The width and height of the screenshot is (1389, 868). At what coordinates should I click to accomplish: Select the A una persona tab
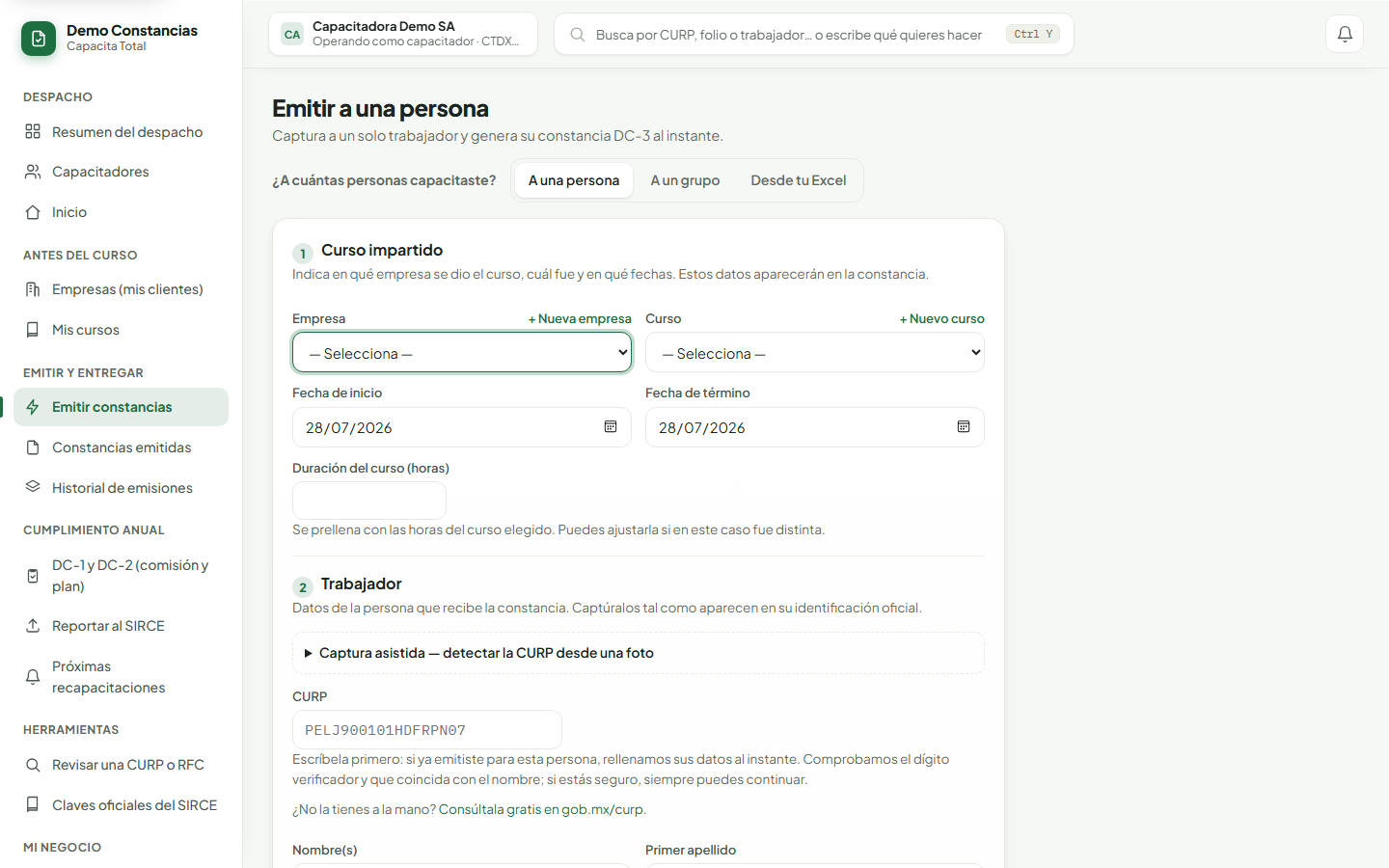[574, 180]
